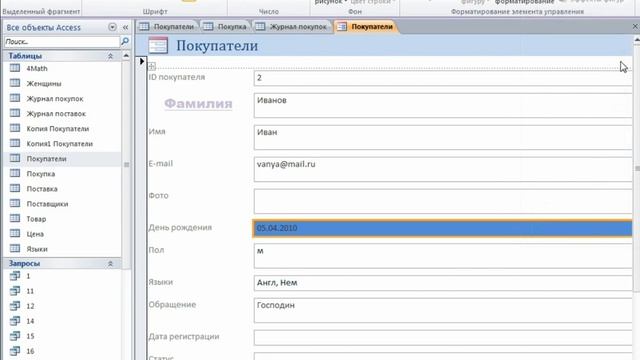The image size is (640, 360).
Task: Click the layout selector cross handle
Action: pos(152,66)
